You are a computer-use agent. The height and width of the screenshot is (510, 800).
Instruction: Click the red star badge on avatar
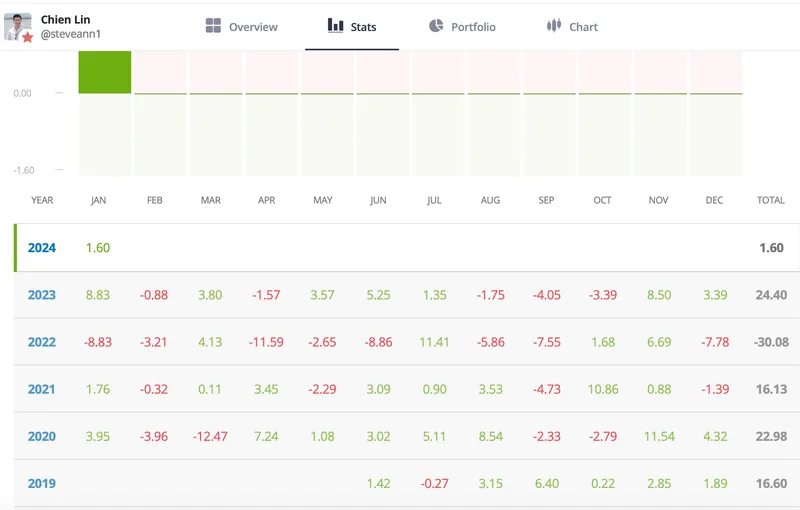[x=28, y=37]
